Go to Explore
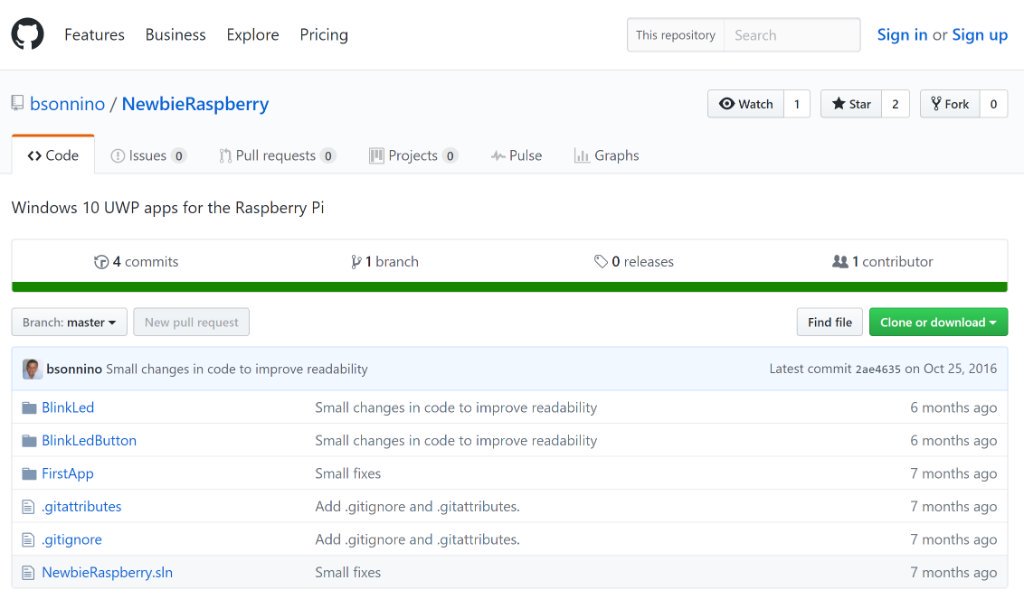This screenshot has width=1024, height=599. tap(253, 35)
